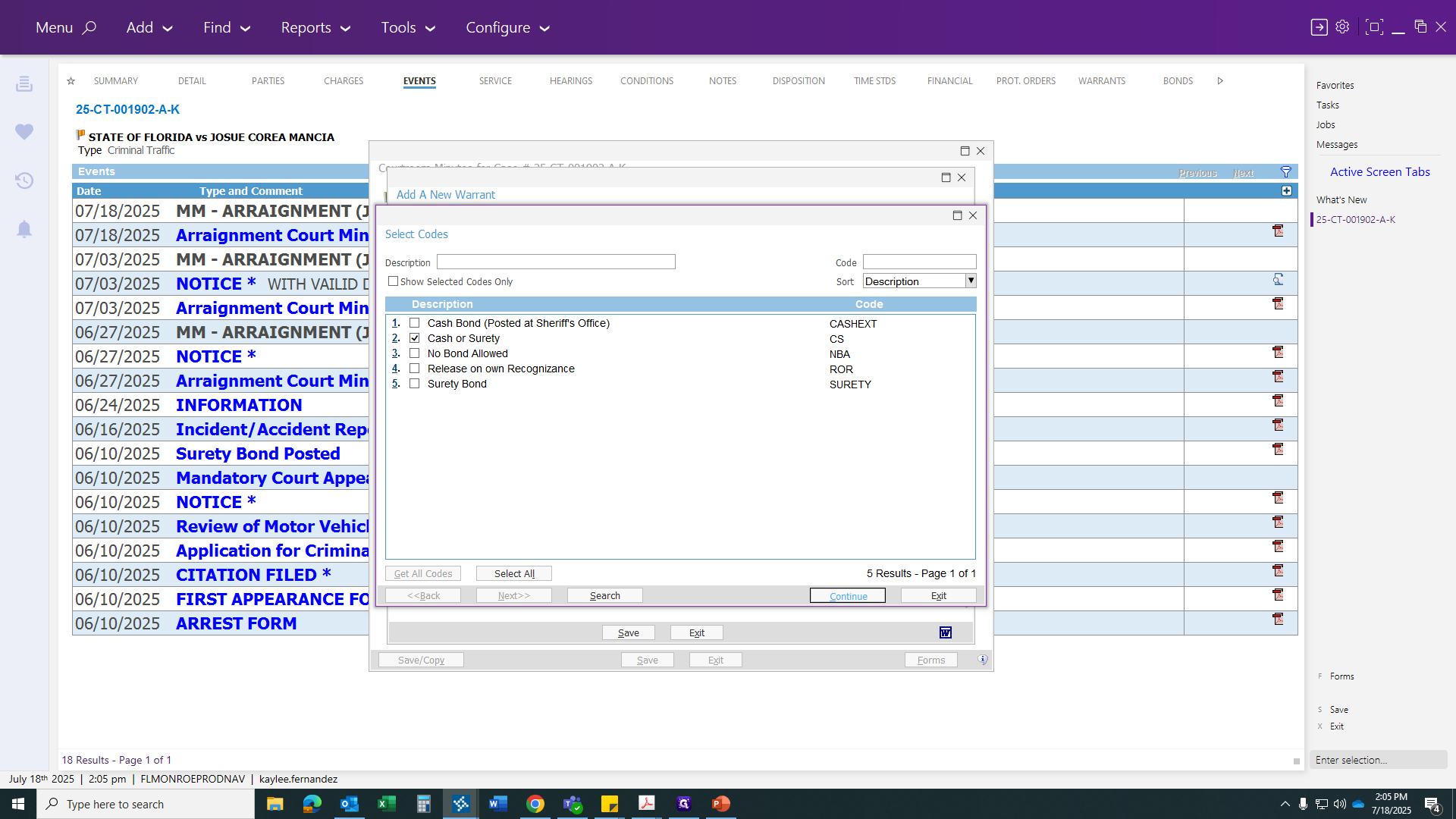Click Continue in Select Codes dialog
Viewport: 1456px width, 819px height.
(848, 595)
